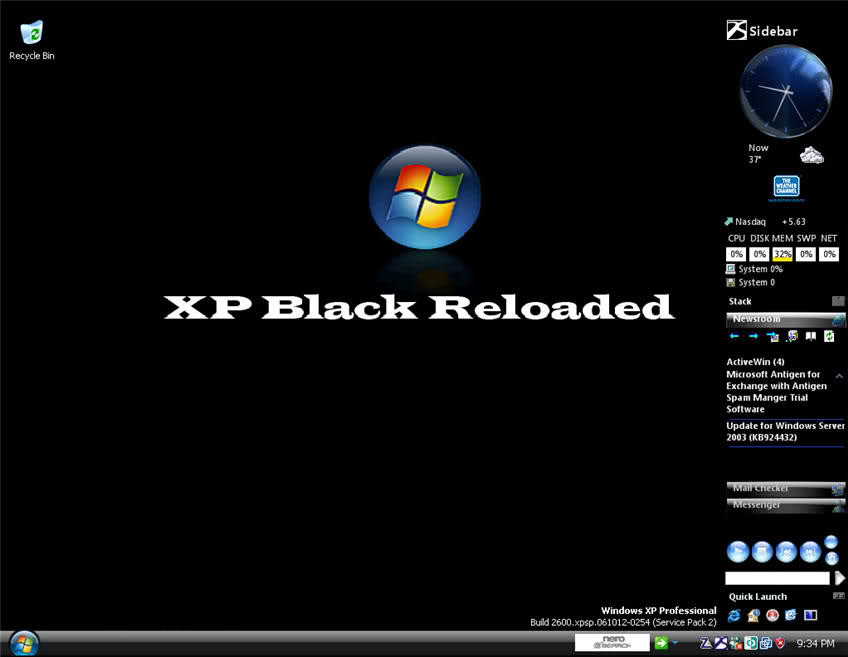Click the green arrow Nero search button
Image resolution: width=848 pixels, height=657 pixels.
tap(661, 643)
